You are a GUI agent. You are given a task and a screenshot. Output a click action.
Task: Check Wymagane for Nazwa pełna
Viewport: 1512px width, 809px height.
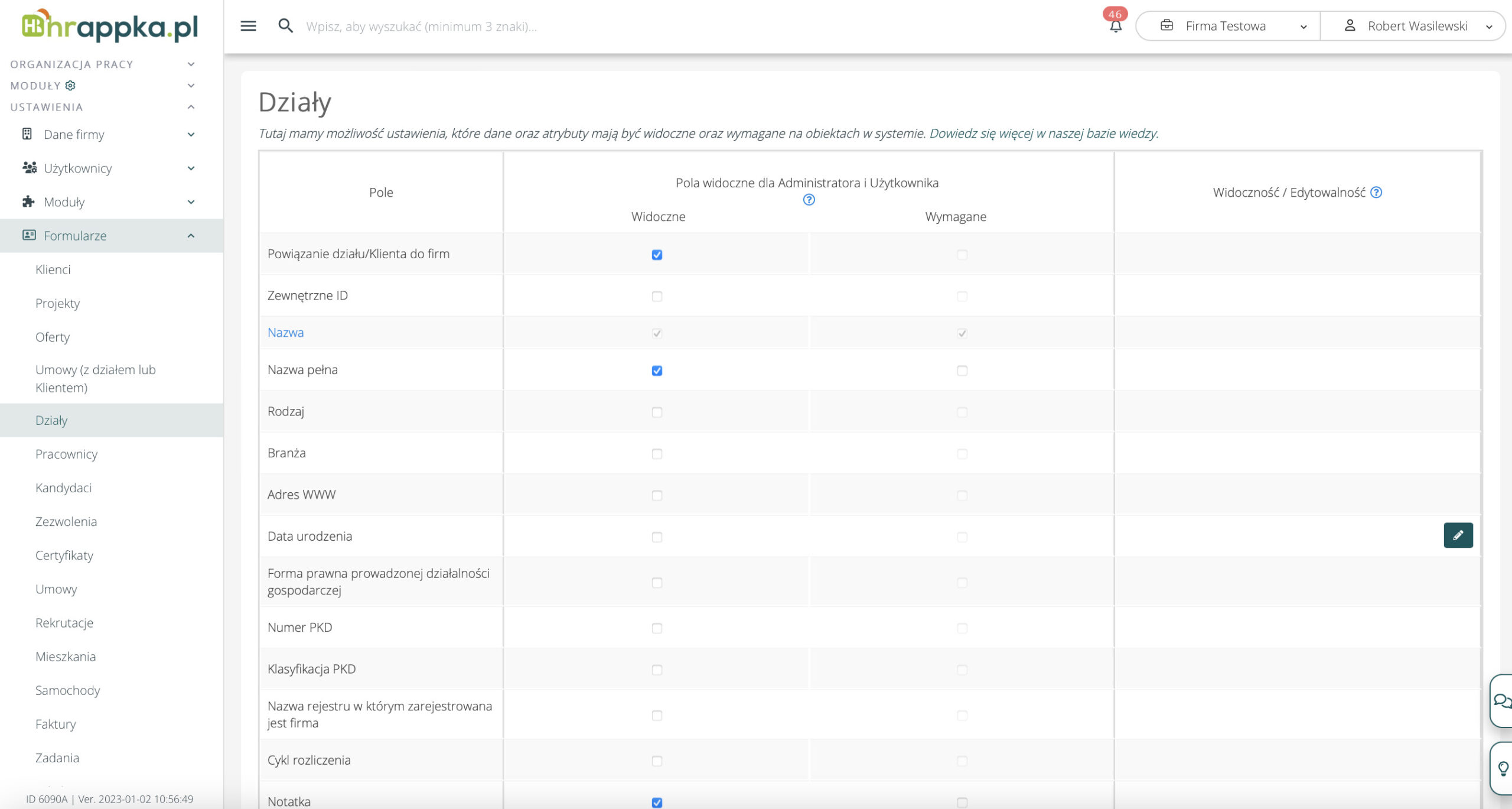coord(962,371)
